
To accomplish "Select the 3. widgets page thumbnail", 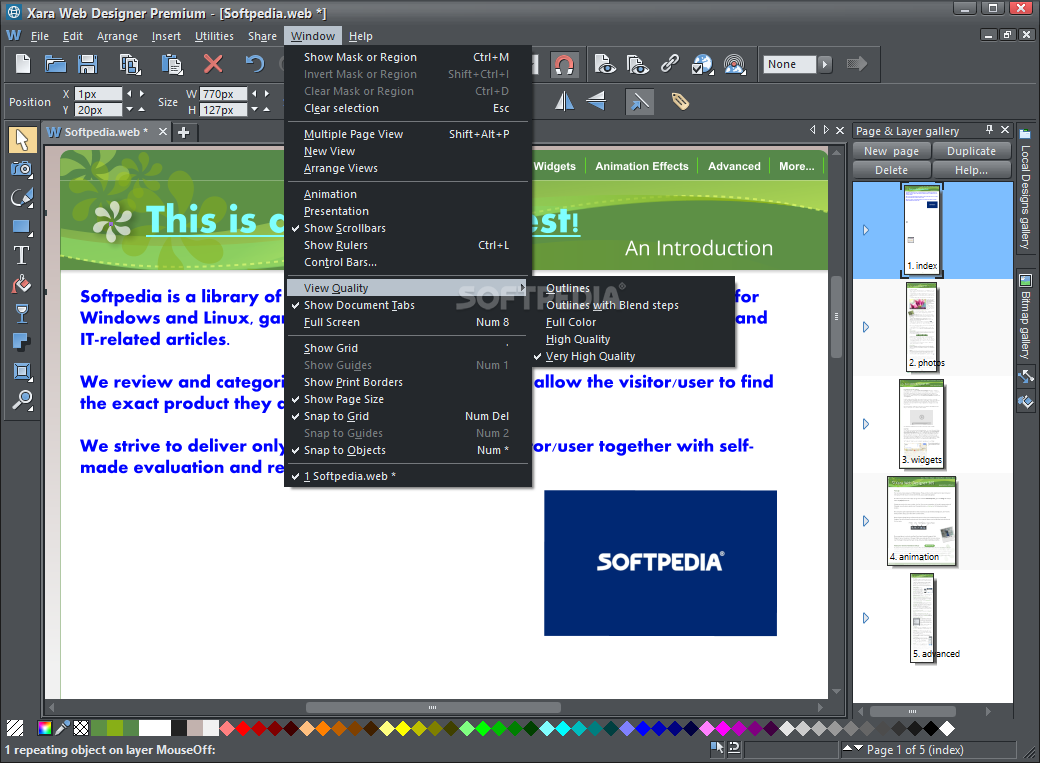I will pos(922,424).
